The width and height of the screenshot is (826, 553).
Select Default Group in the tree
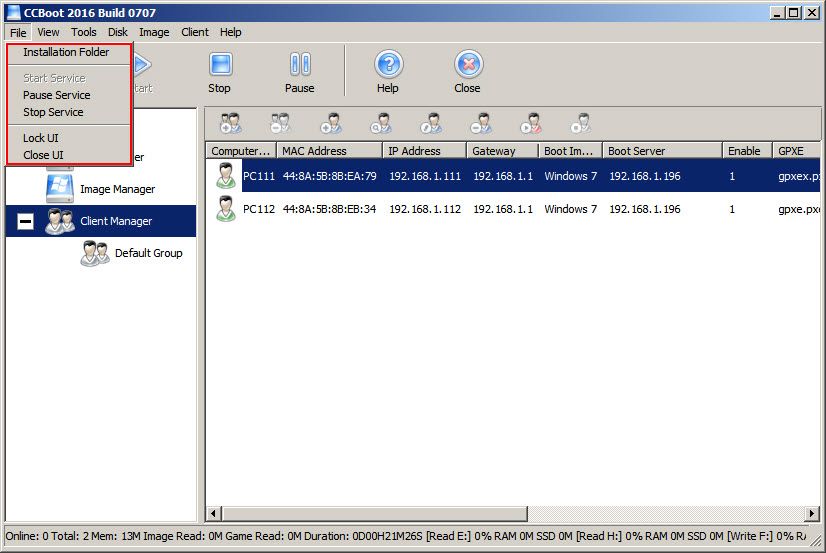click(x=149, y=253)
